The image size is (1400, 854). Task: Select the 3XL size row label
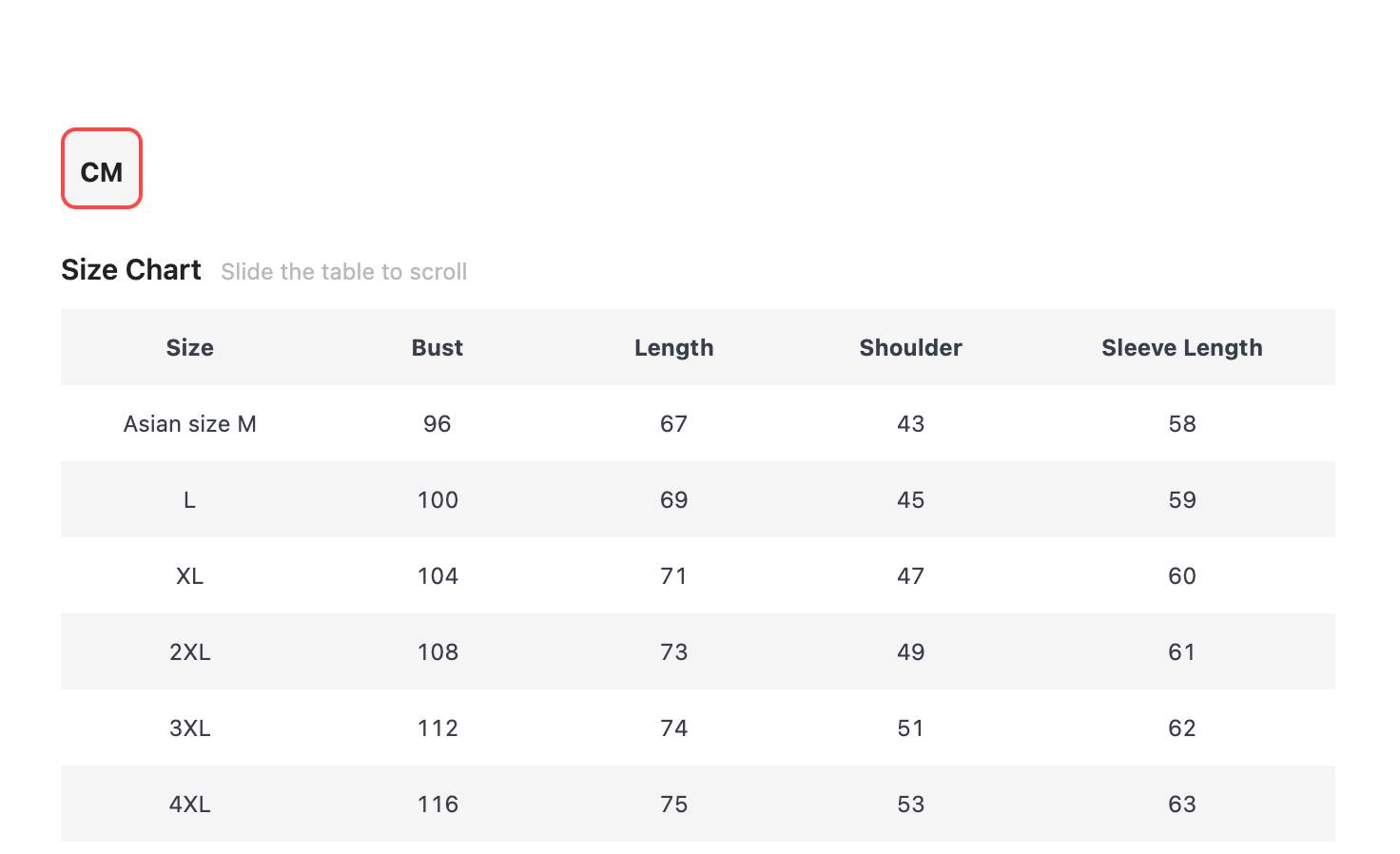click(x=189, y=728)
